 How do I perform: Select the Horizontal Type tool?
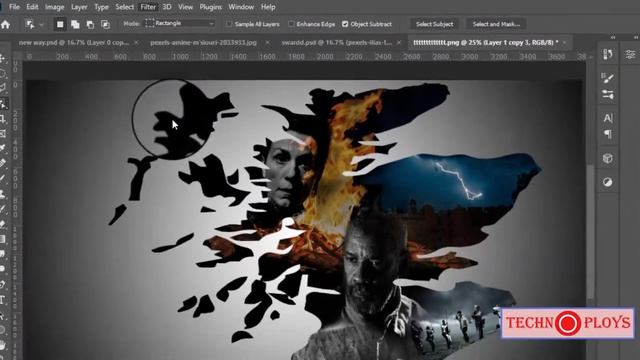coord(2,300)
